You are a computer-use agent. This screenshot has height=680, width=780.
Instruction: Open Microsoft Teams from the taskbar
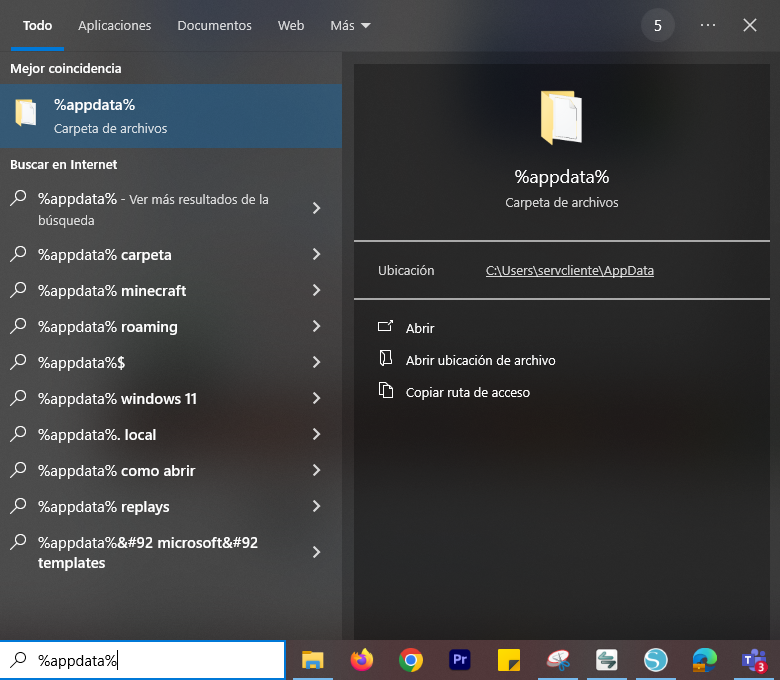pos(753,660)
